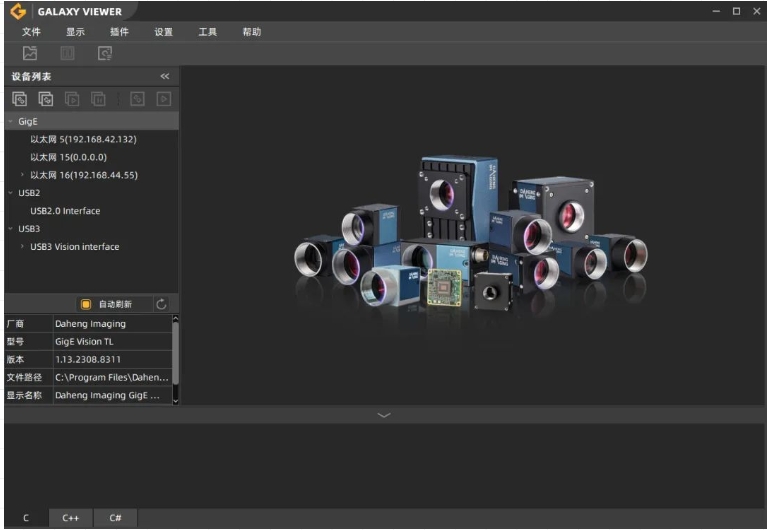Click the start all acquisition icon
The image size is (767, 530).
pos(72,99)
